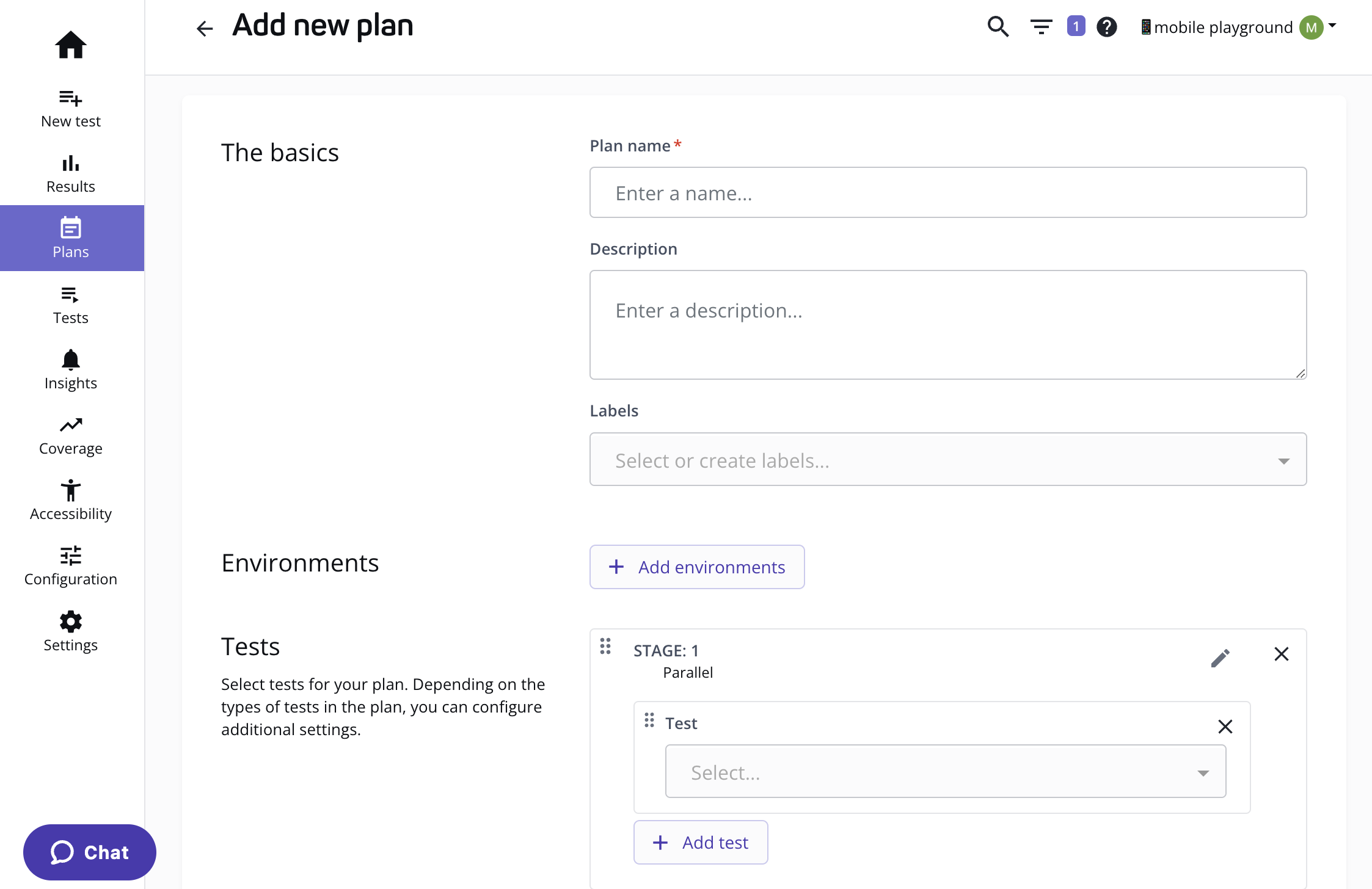
Task: Click the description textarea resize corner
Action: click(x=1301, y=373)
